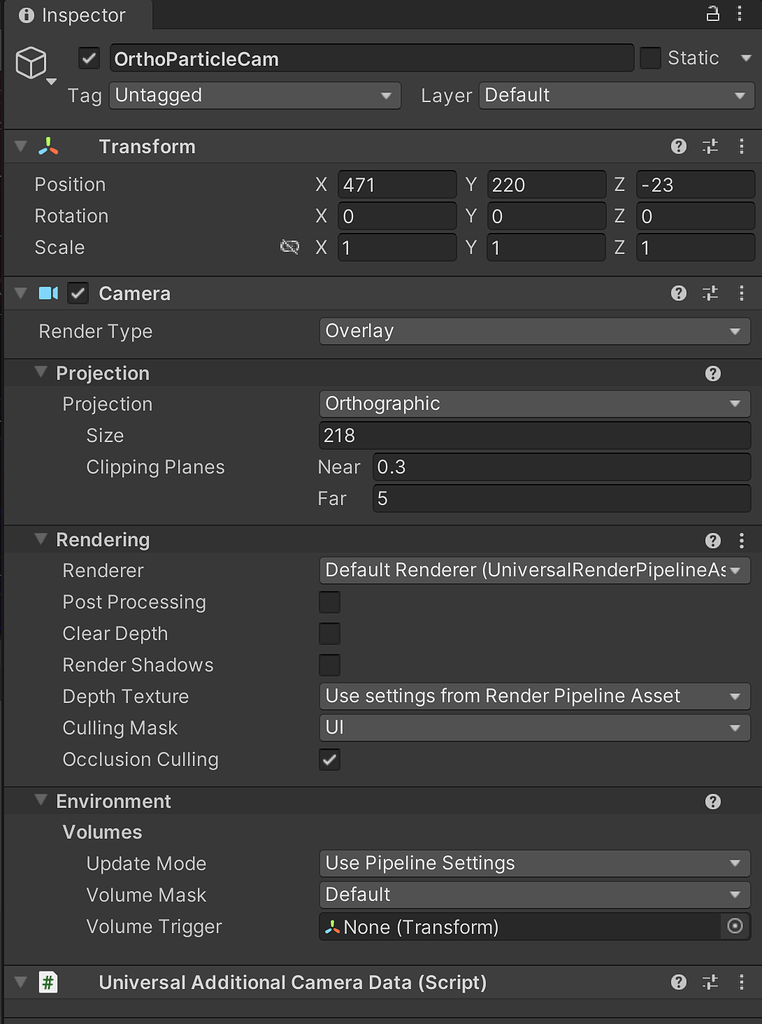The height and width of the screenshot is (1024, 762).
Task: Click the Inspector tab
Action: point(70,15)
